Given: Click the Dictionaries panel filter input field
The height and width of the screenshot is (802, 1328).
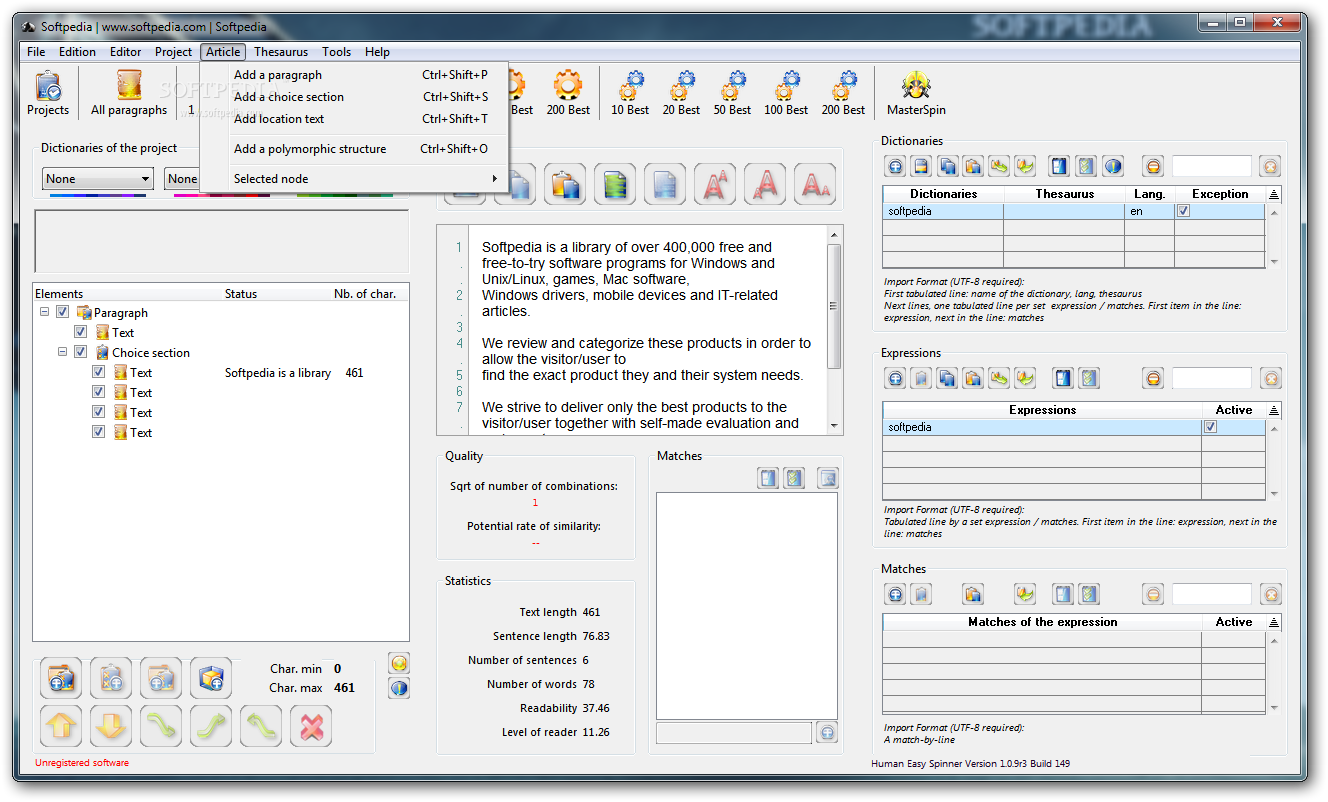Looking at the screenshot, I should [x=1211, y=166].
